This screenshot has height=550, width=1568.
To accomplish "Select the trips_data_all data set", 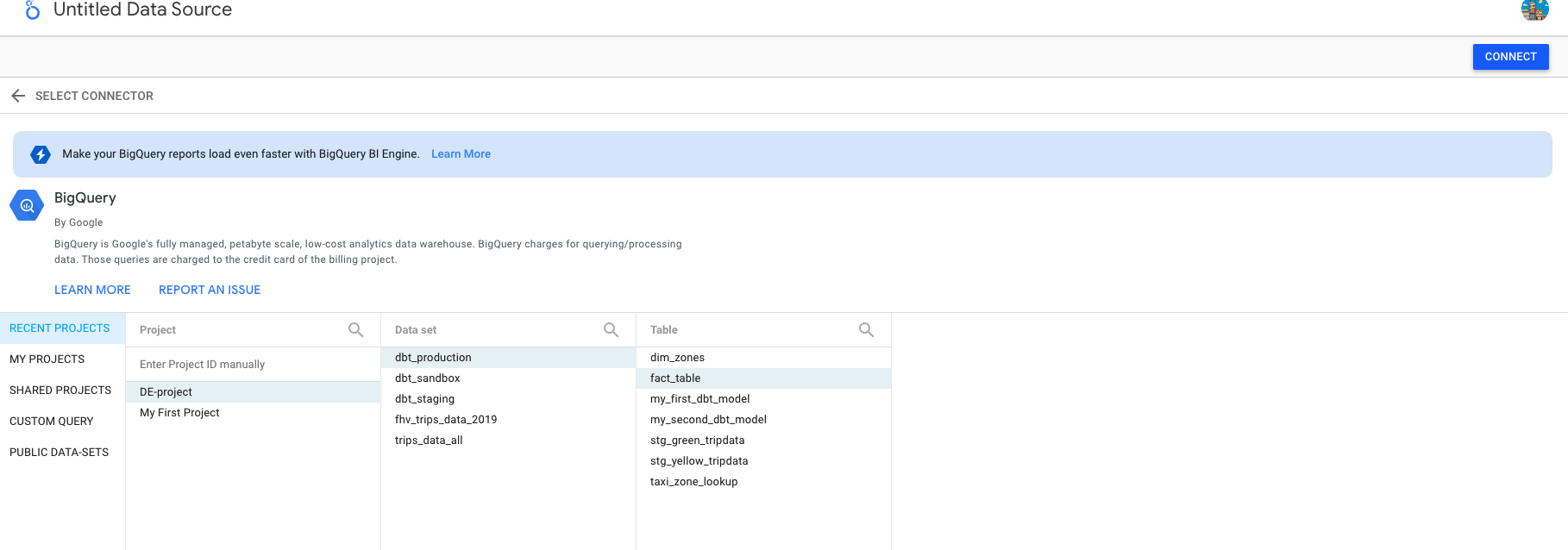I will [508, 441].
